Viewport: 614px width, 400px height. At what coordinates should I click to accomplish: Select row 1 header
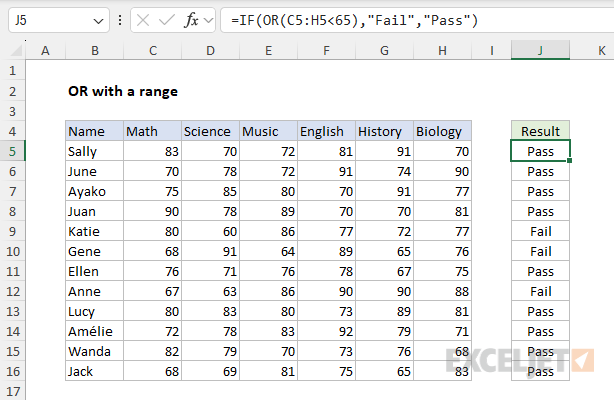(x=13, y=71)
